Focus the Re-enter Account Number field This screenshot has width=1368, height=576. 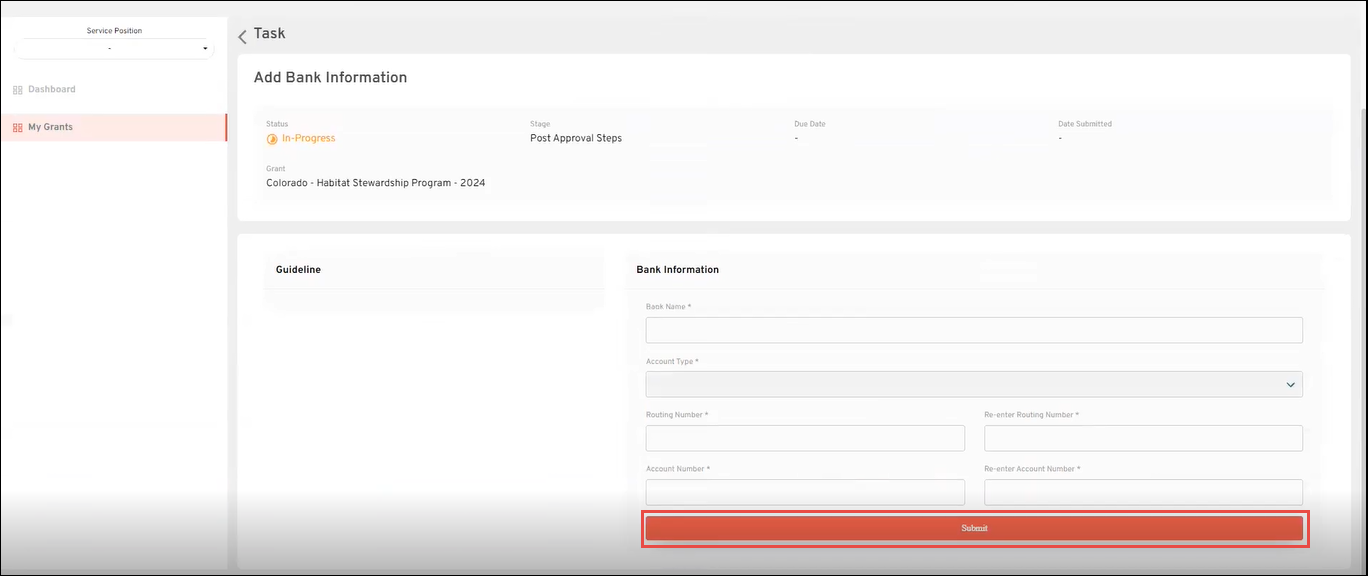tap(1143, 492)
